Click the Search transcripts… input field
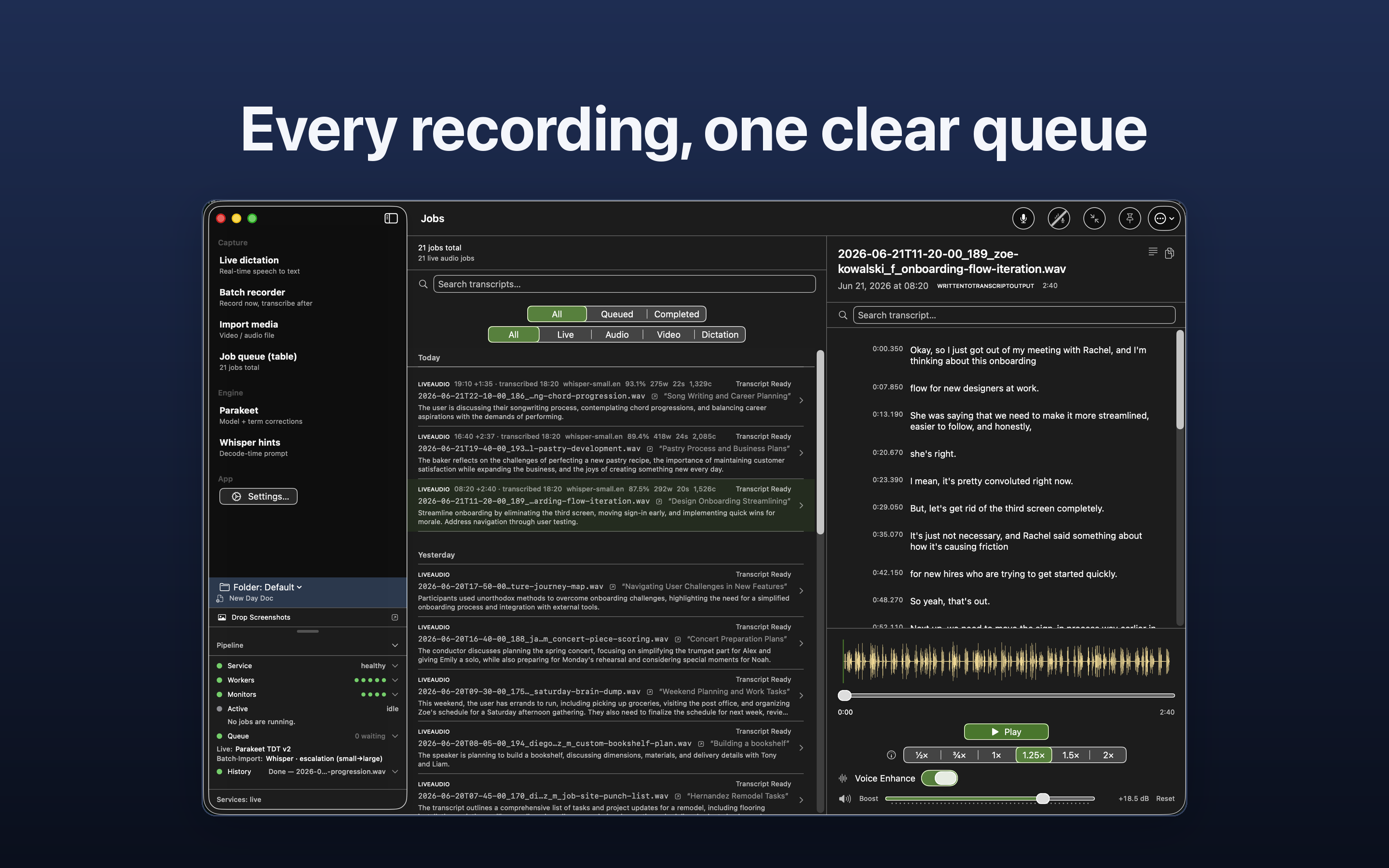The width and height of the screenshot is (1389, 868). [x=624, y=284]
